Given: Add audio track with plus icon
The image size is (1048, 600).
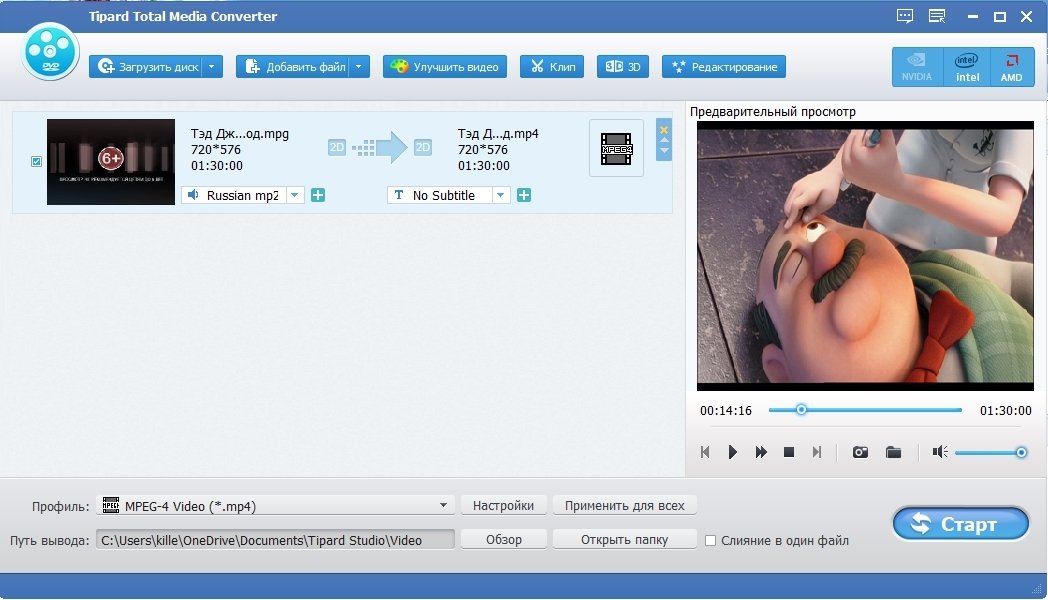Looking at the screenshot, I should [318, 195].
